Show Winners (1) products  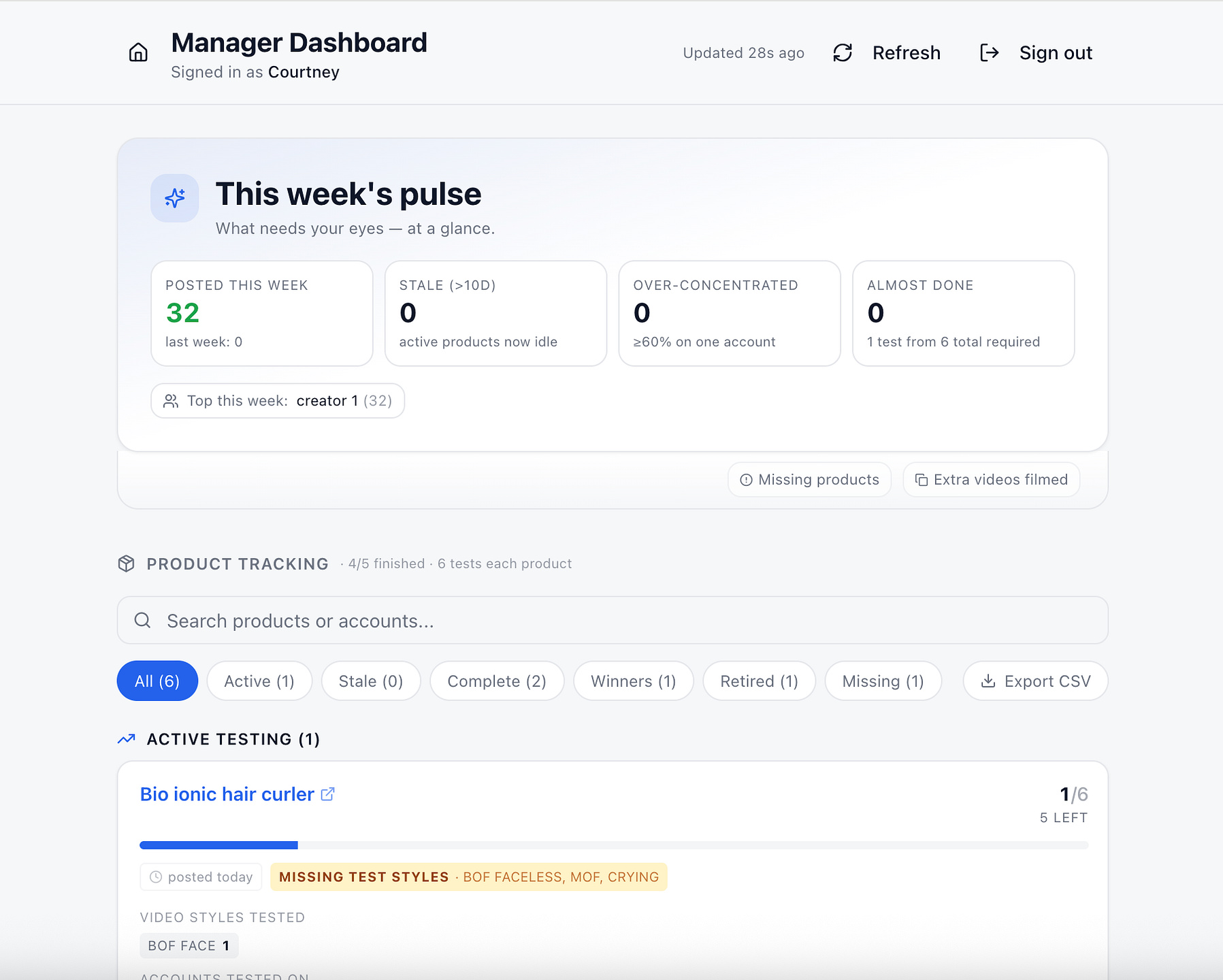[634, 681]
